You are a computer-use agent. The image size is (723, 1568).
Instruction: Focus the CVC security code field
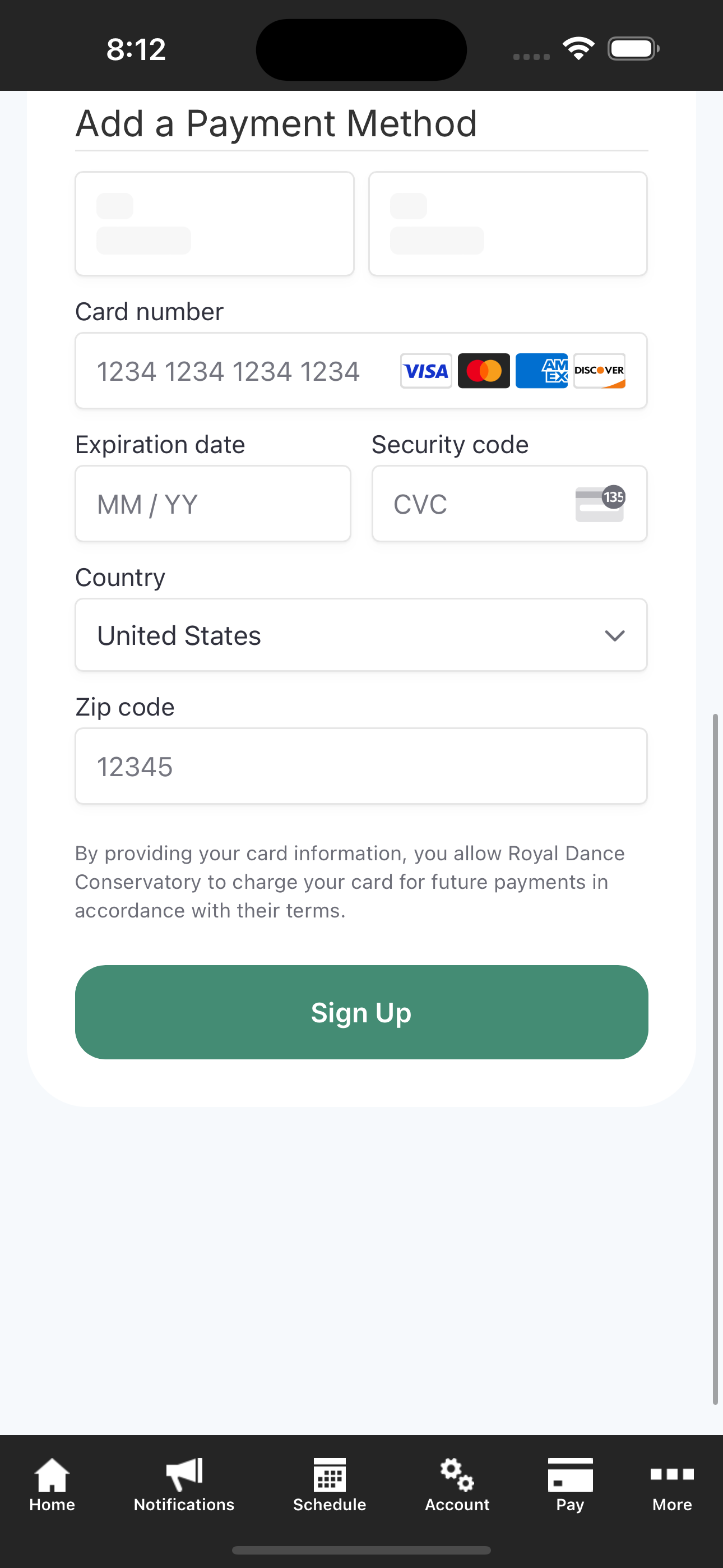509,504
